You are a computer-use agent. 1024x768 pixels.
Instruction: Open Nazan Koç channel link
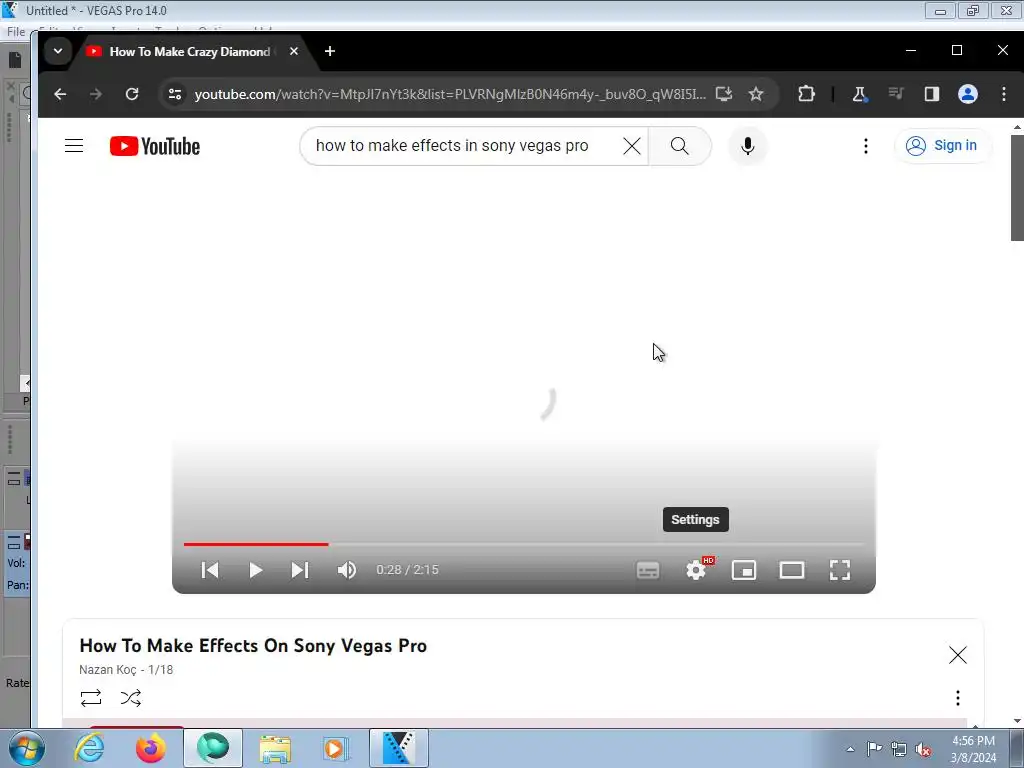pyautogui.click(x=108, y=669)
